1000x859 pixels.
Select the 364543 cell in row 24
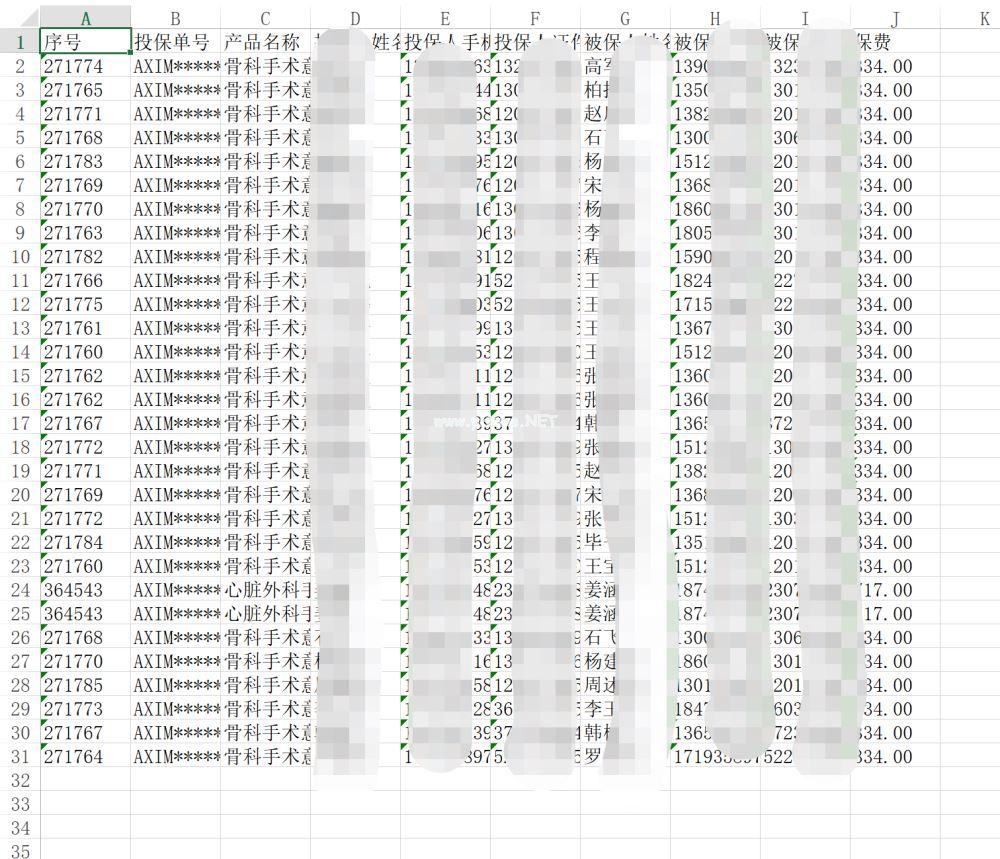click(85, 590)
